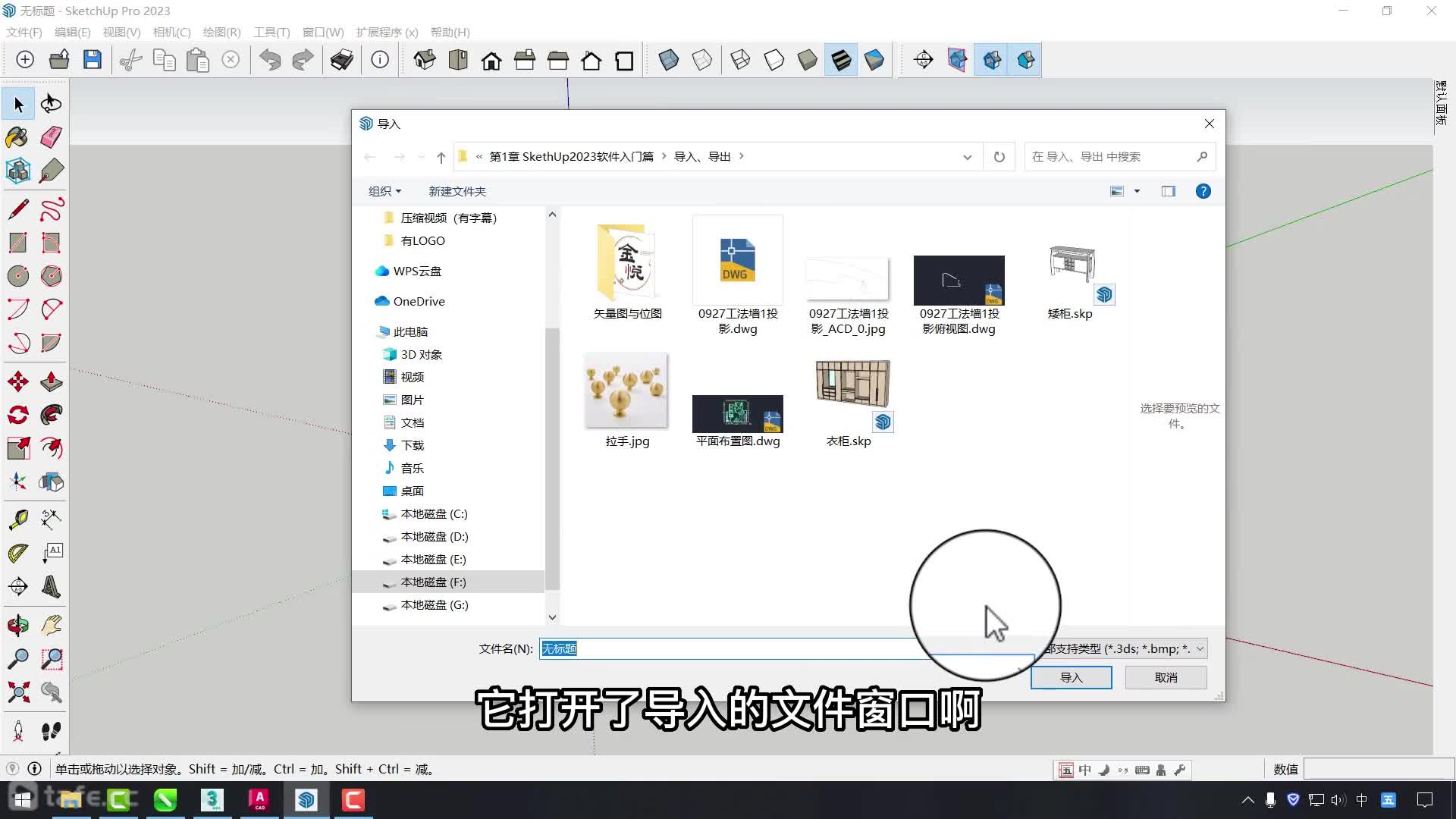Select the Move tool
The height and width of the screenshot is (819, 1456).
(18, 381)
